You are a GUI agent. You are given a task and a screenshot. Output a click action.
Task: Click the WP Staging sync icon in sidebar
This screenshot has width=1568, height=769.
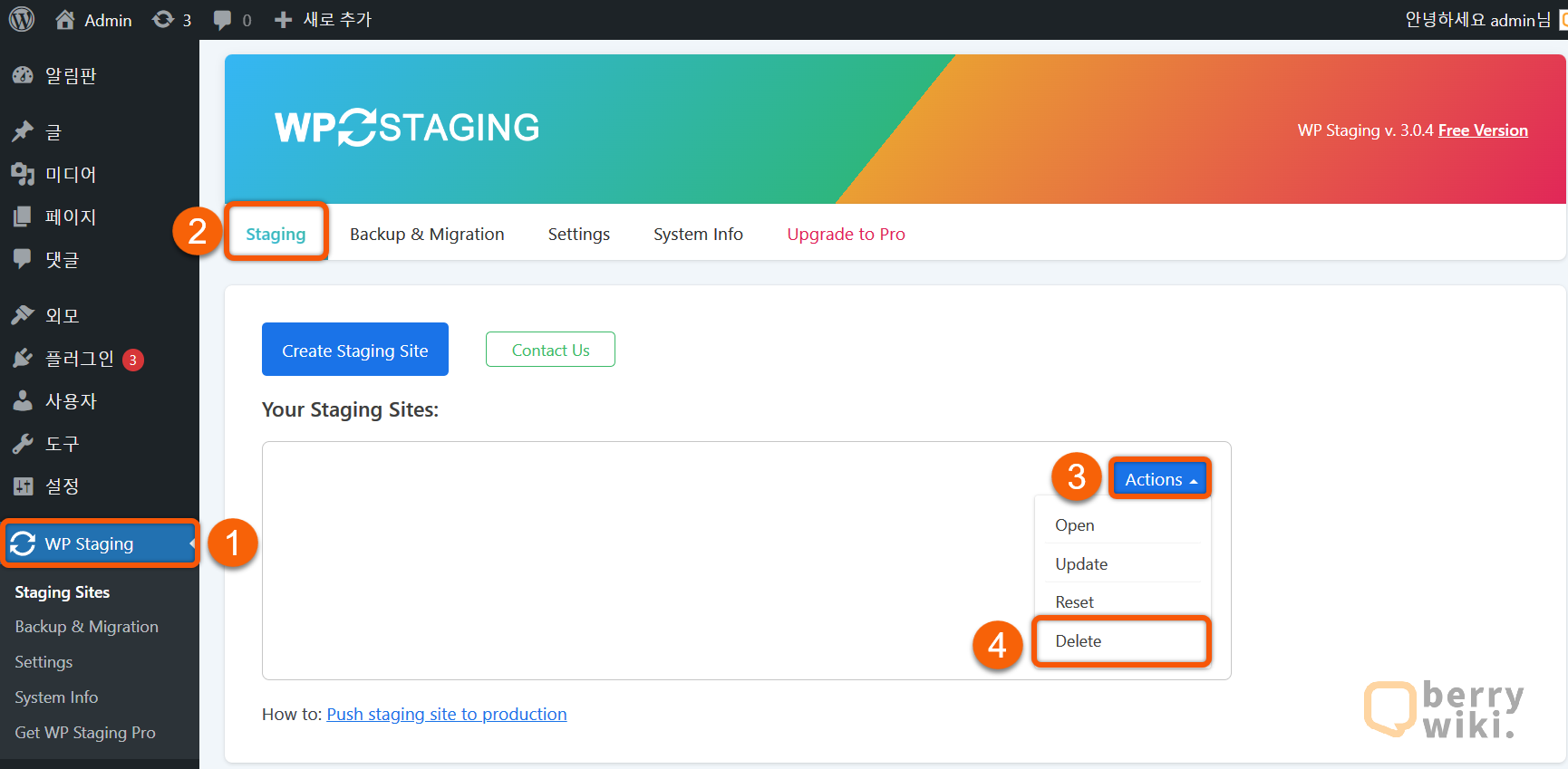pyautogui.click(x=23, y=543)
